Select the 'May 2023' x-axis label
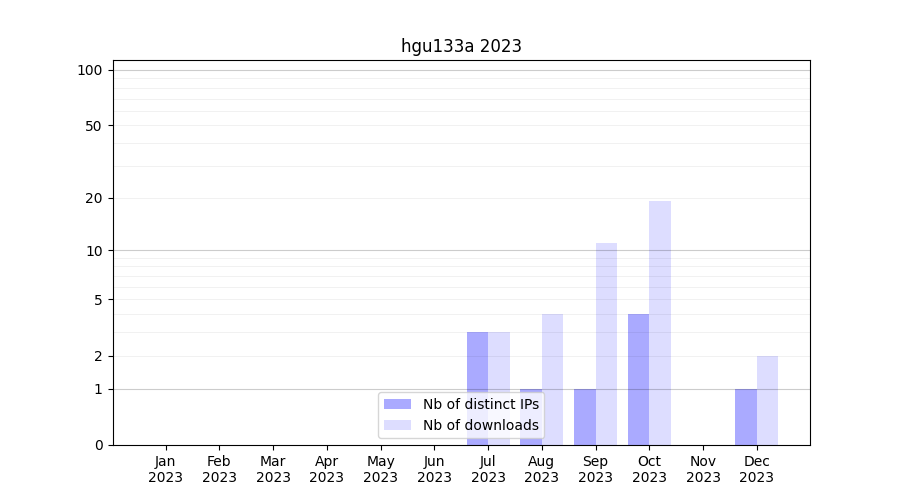 (380, 469)
